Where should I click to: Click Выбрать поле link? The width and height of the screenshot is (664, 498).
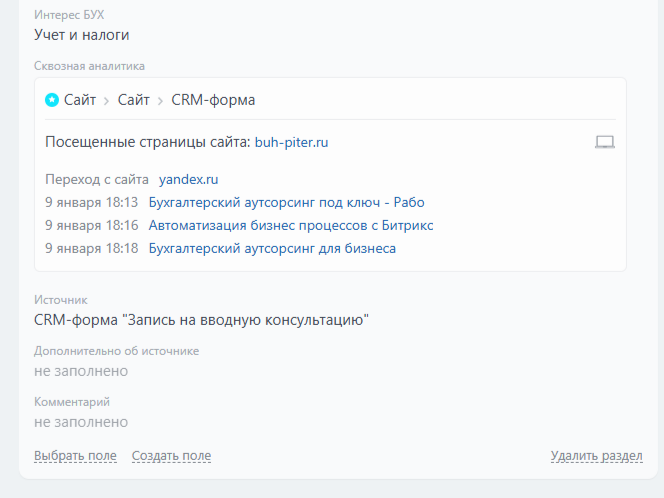[75, 456]
